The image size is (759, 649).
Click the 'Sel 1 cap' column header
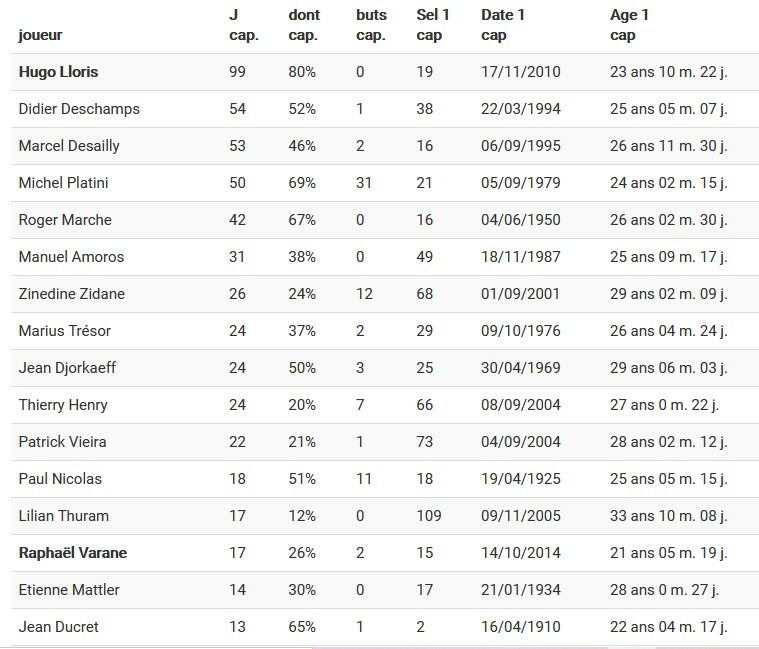tap(432, 25)
